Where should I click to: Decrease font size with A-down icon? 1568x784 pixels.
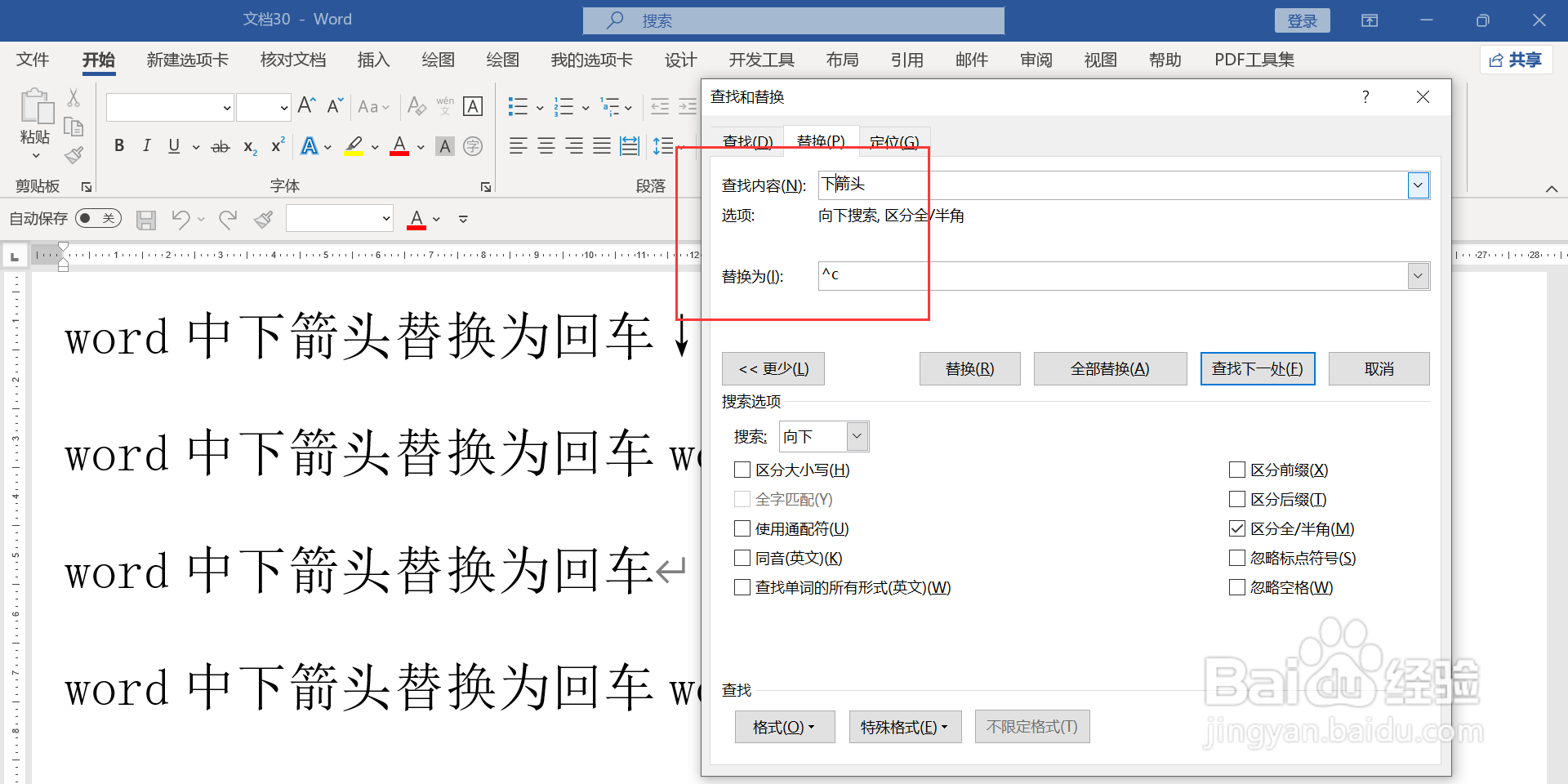(x=335, y=105)
